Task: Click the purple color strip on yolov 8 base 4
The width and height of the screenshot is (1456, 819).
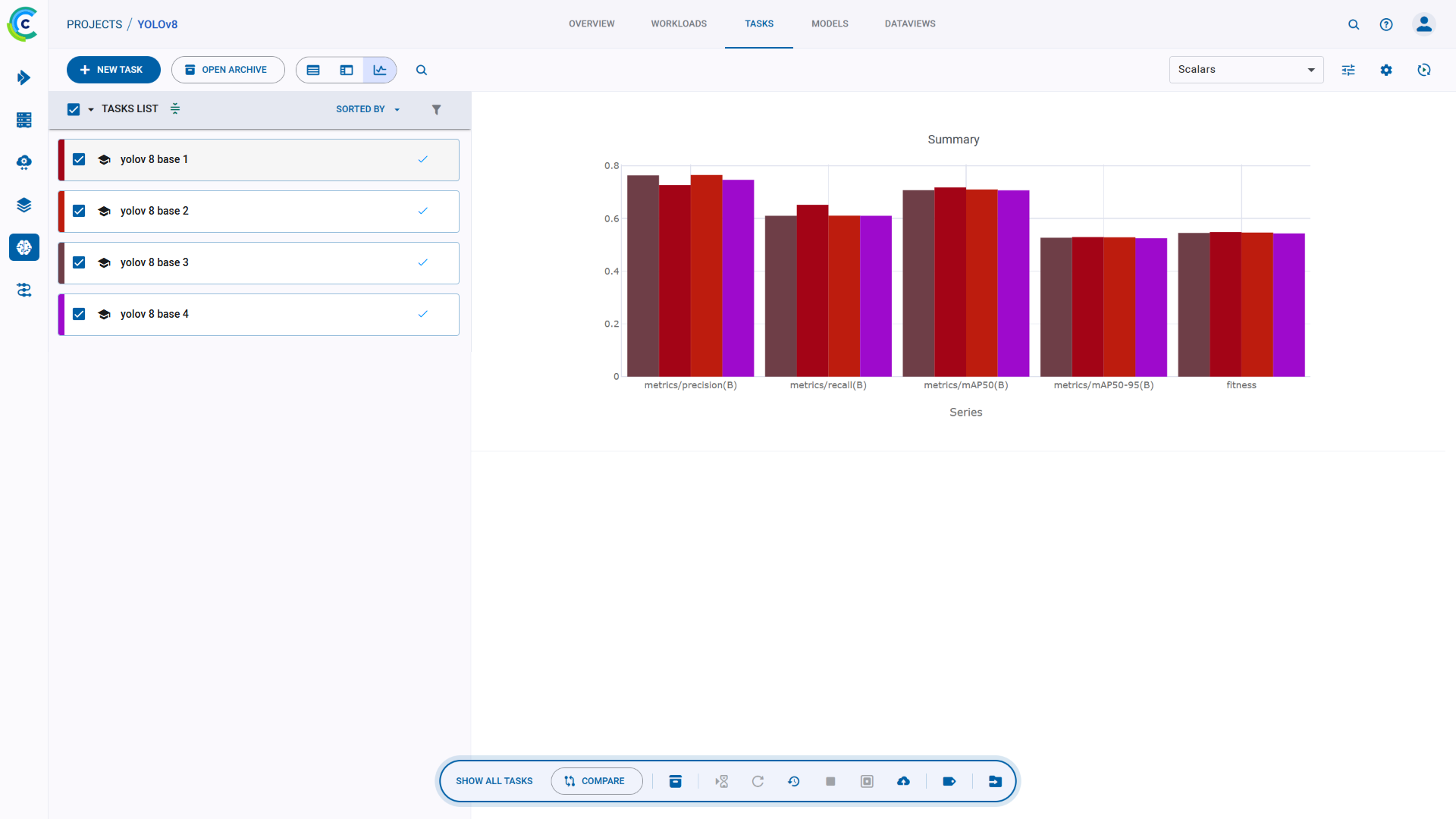Action: click(x=61, y=315)
